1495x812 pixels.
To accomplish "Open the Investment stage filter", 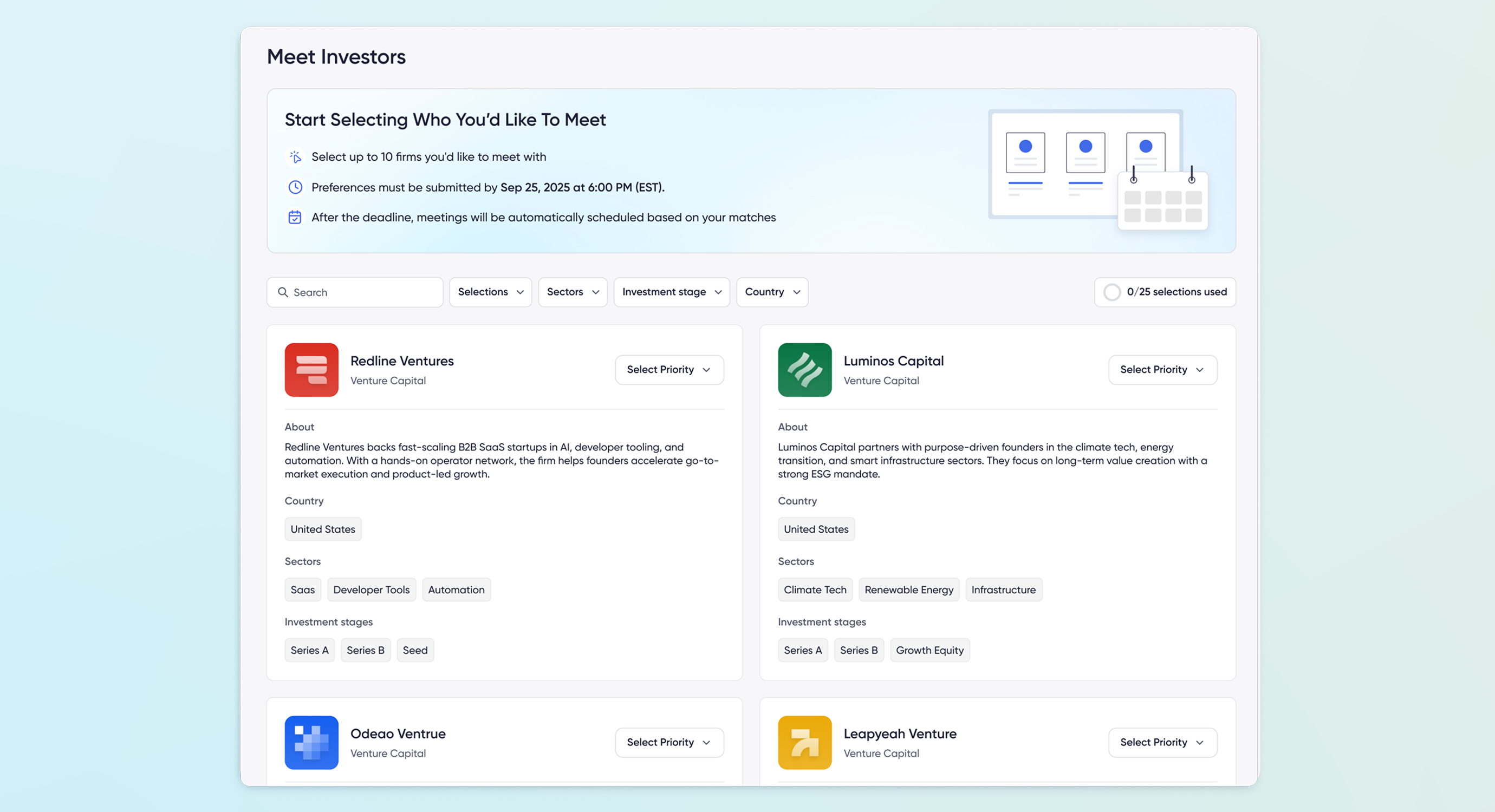I will click(671, 292).
